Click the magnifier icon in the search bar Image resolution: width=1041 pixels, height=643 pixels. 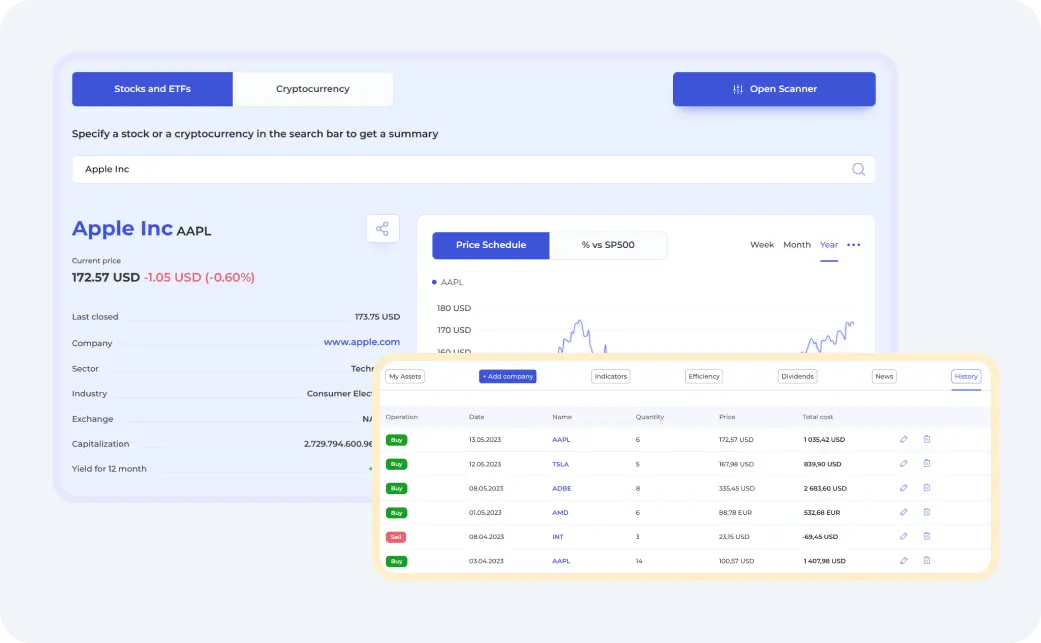pos(858,169)
